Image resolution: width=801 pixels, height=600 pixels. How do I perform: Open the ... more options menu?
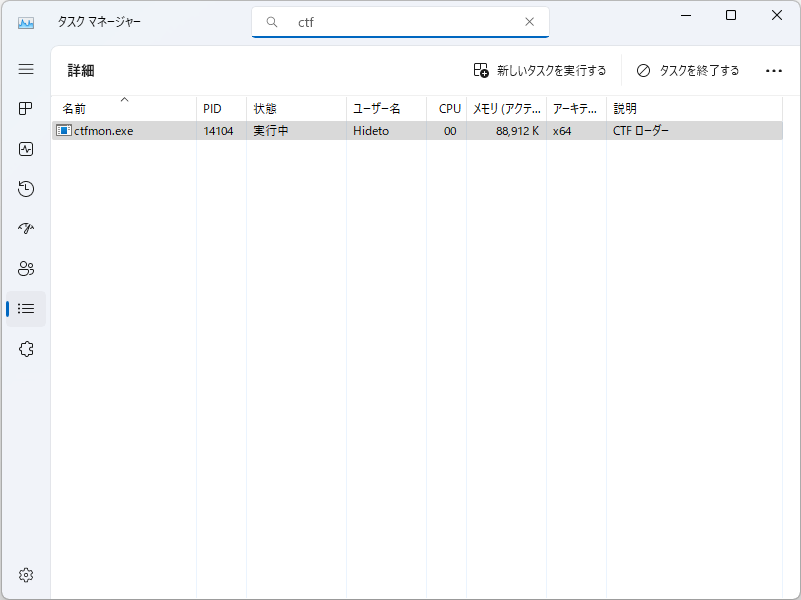pyautogui.click(x=773, y=70)
